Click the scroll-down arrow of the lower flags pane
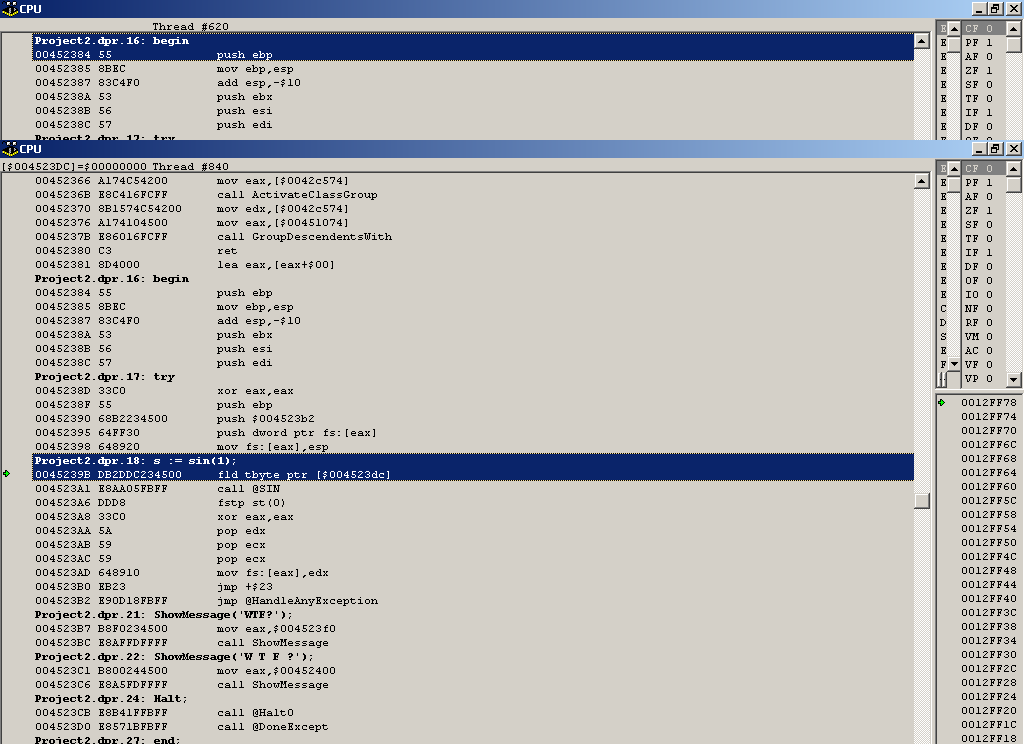Viewport: 1024px width, 744px height. click(1015, 380)
